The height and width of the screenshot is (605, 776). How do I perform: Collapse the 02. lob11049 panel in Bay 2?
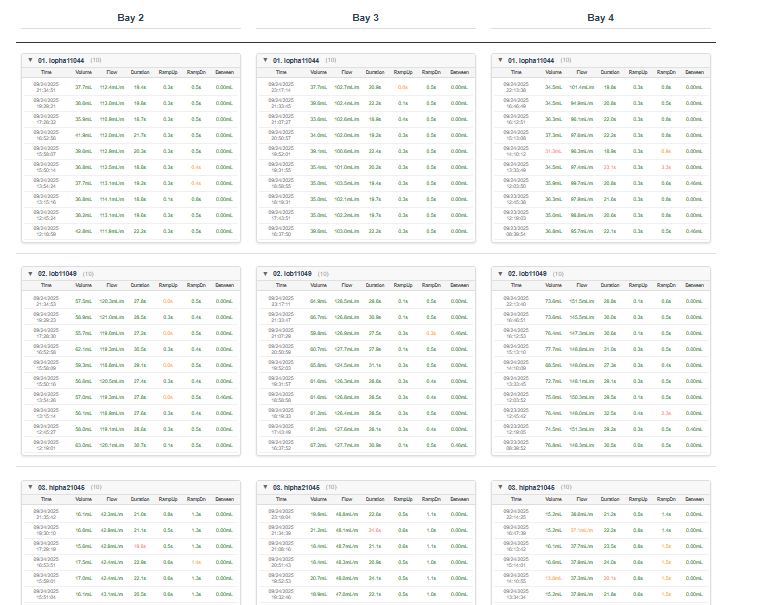[x=30, y=273]
